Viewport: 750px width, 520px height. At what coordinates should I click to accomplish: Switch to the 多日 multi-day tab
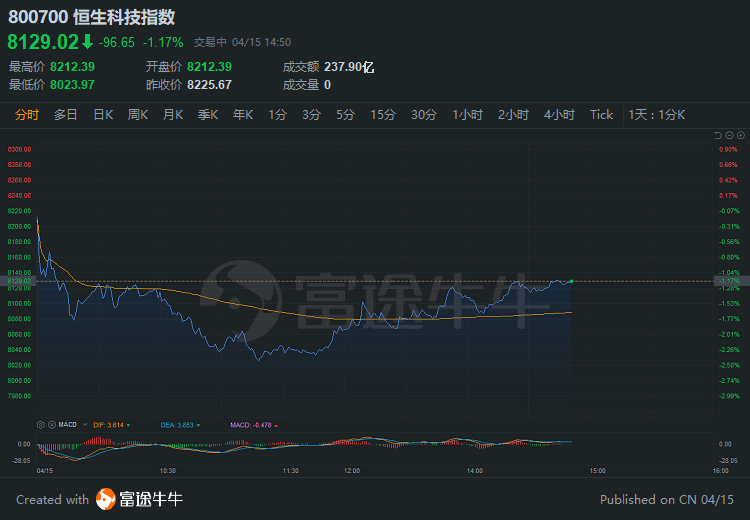pos(66,115)
